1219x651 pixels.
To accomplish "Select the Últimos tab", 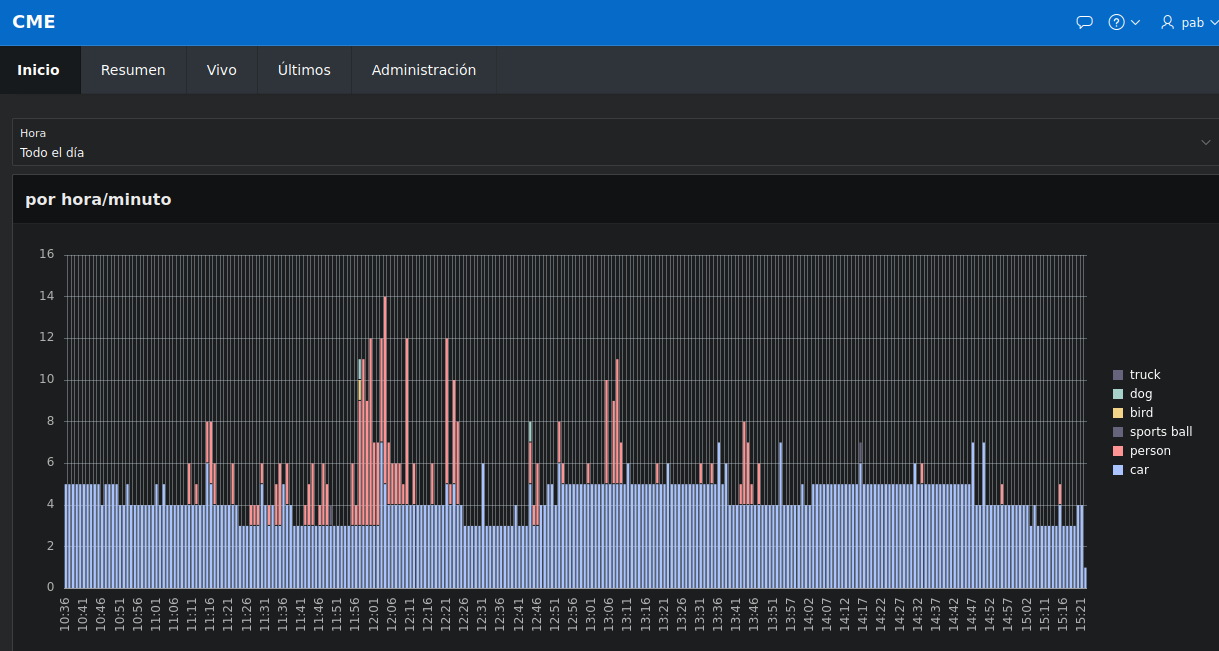I will (304, 70).
